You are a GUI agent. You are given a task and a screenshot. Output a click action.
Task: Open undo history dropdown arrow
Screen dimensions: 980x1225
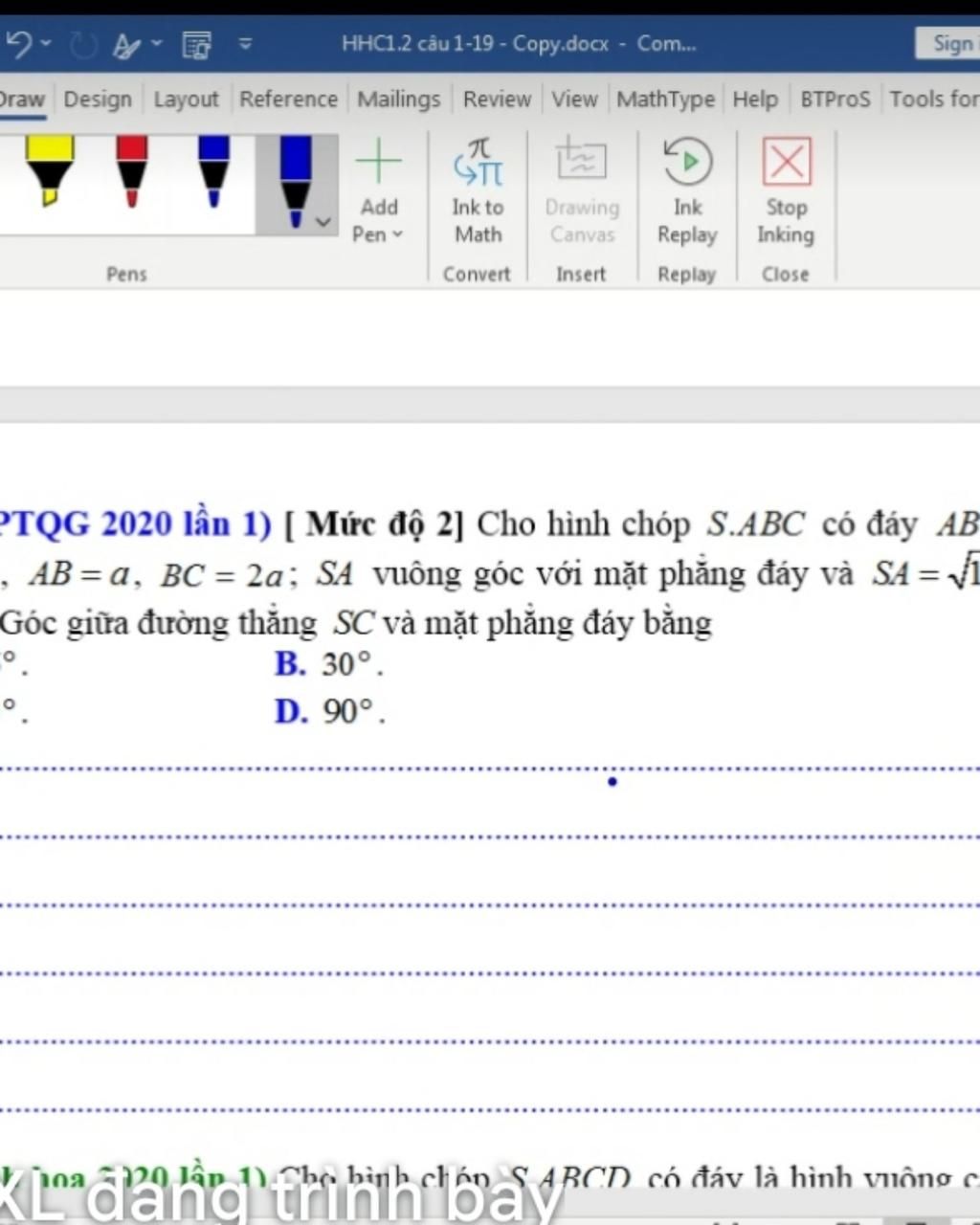point(46,44)
